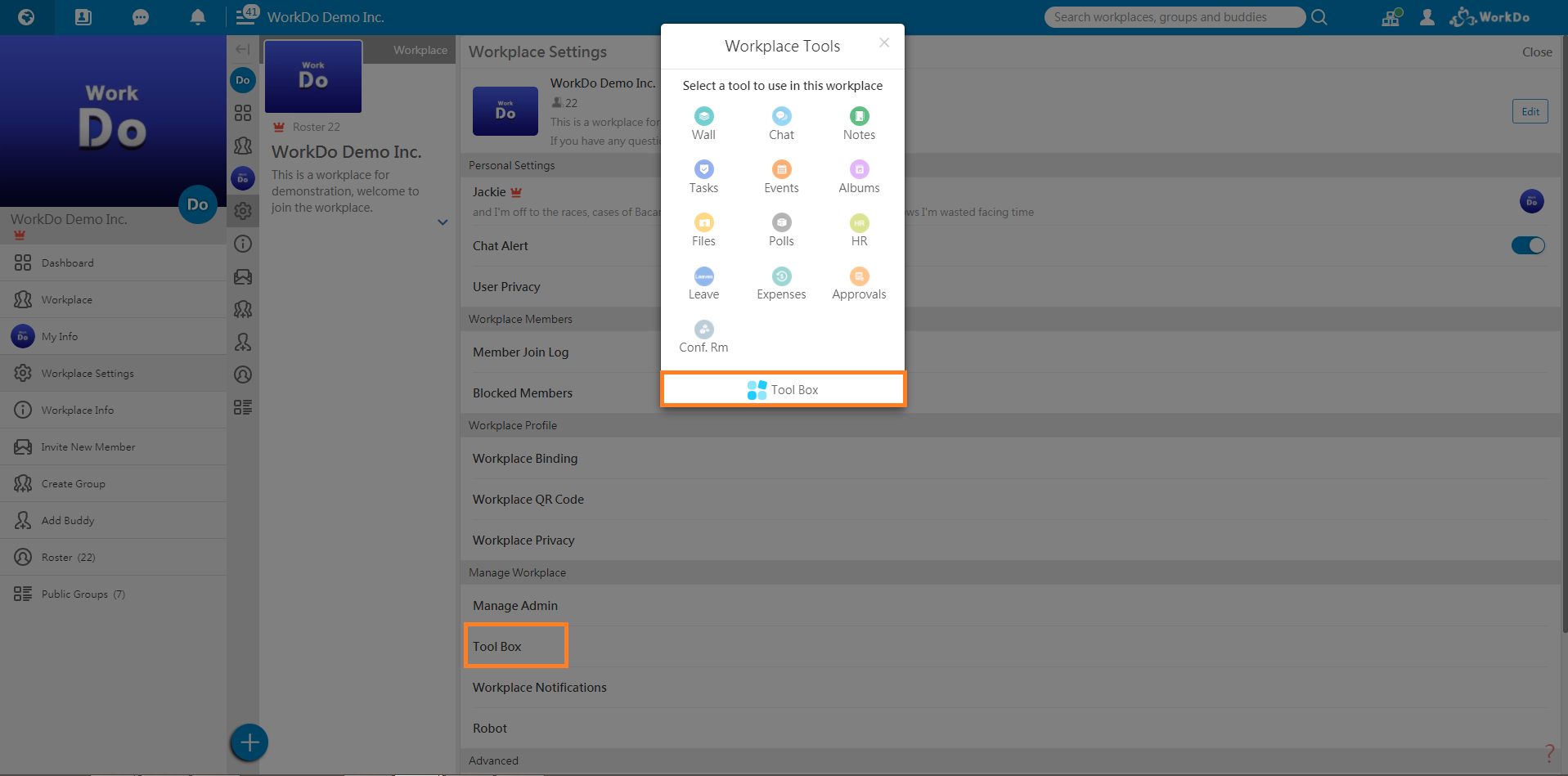Select the Leave tool icon
The image size is (1568, 776).
pyautogui.click(x=703, y=276)
